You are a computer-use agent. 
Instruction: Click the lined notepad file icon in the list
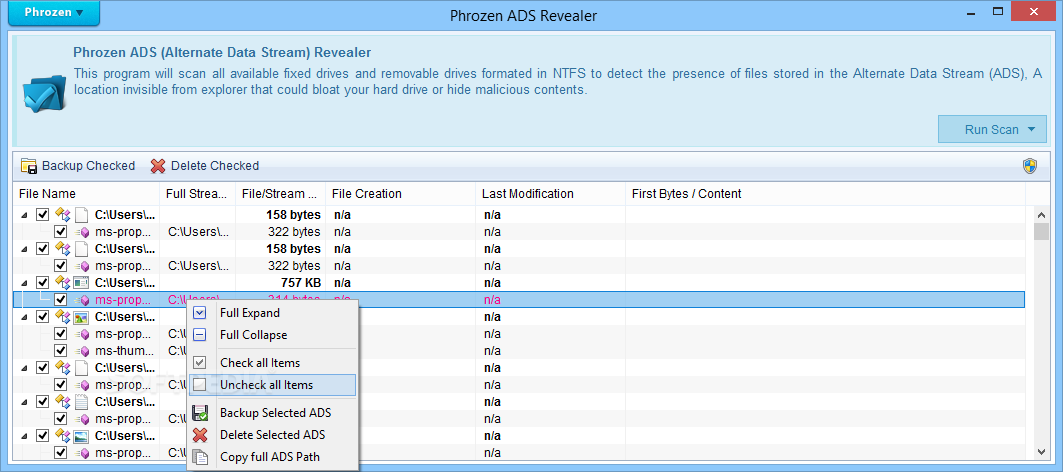pos(81,401)
